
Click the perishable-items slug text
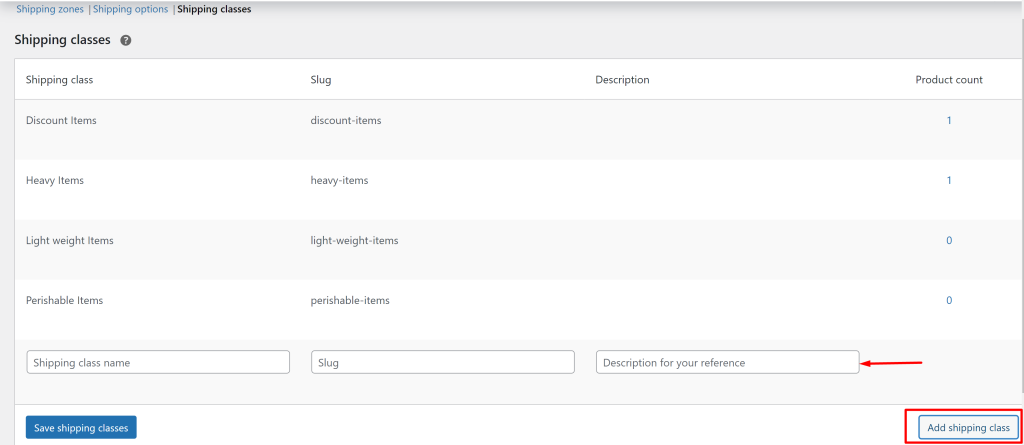click(350, 301)
